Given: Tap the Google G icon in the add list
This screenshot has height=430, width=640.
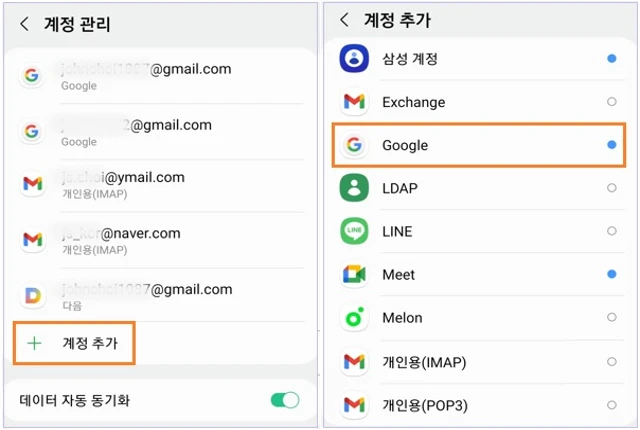Looking at the screenshot, I should [354, 145].
